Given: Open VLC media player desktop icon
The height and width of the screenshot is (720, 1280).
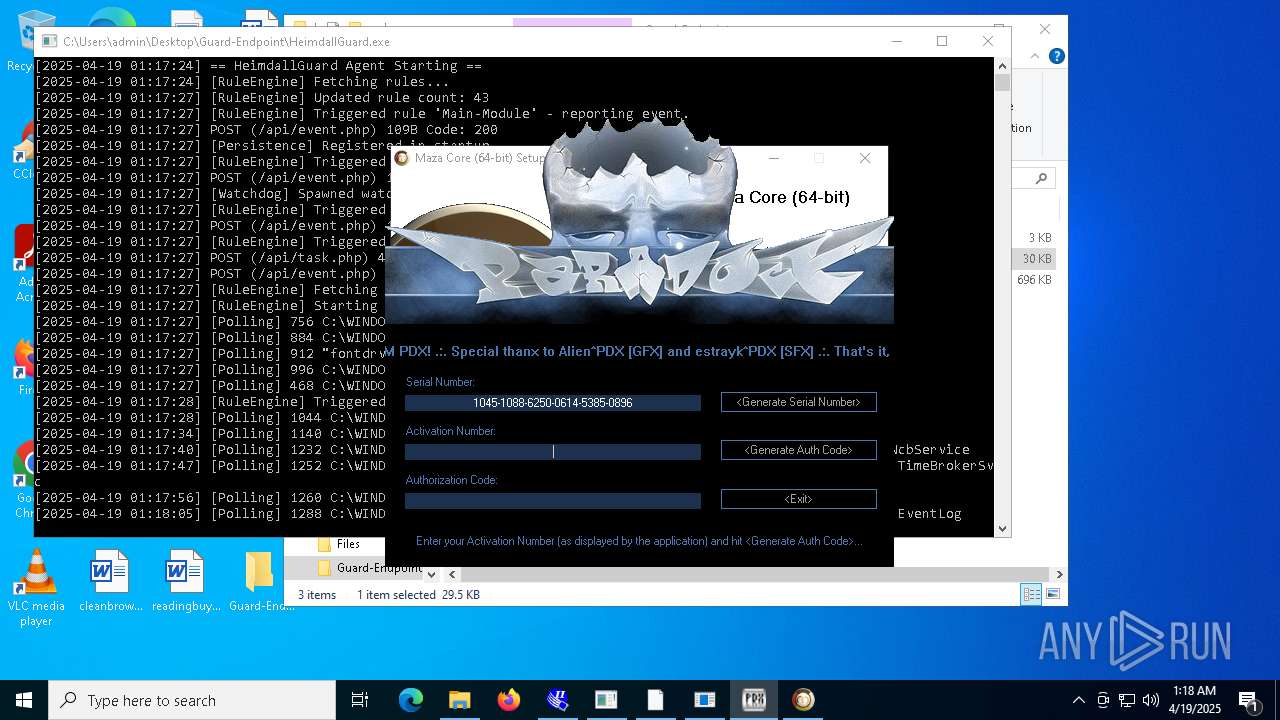Looking at the screenshot, I should point(36,588).
